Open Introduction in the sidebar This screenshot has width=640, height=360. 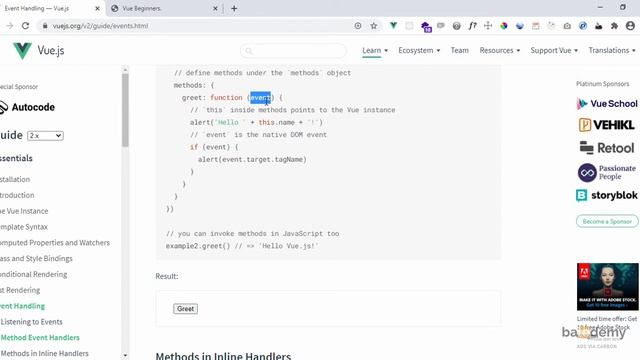[17, 195]
